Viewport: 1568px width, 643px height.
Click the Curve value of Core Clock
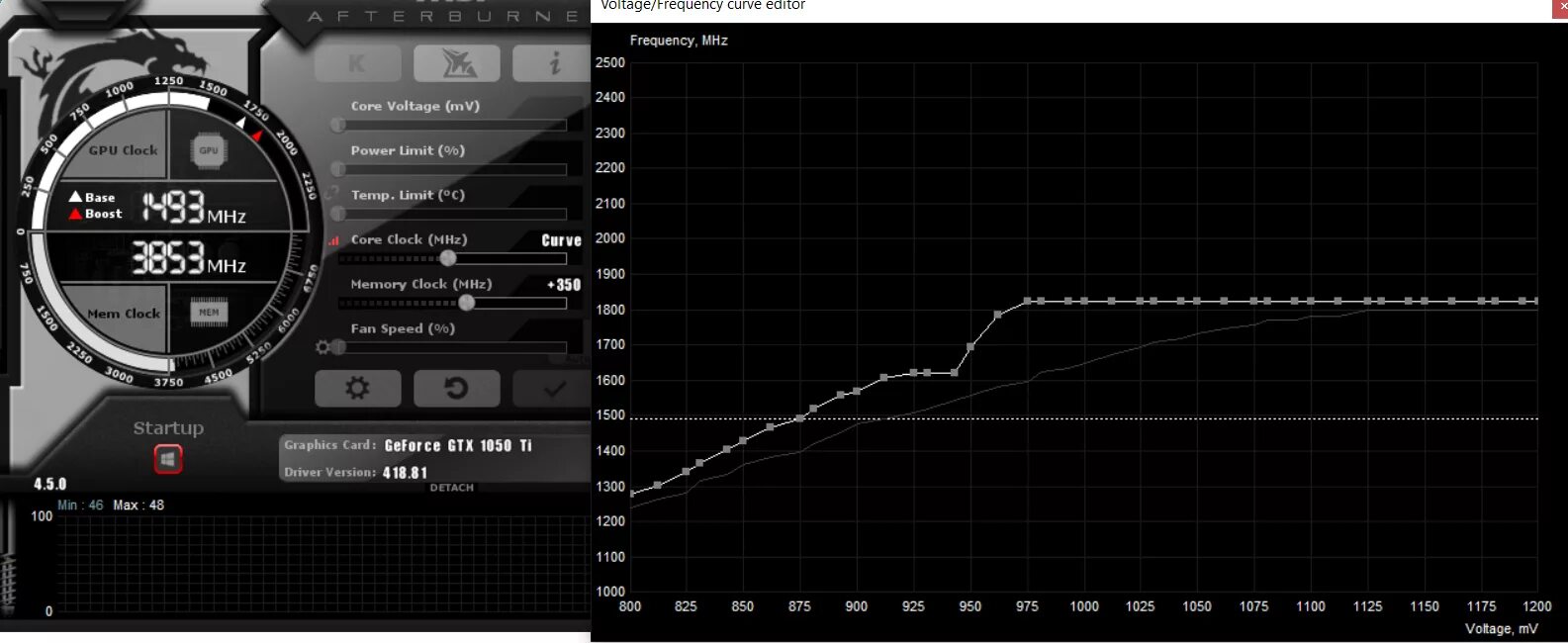point(561,240)
